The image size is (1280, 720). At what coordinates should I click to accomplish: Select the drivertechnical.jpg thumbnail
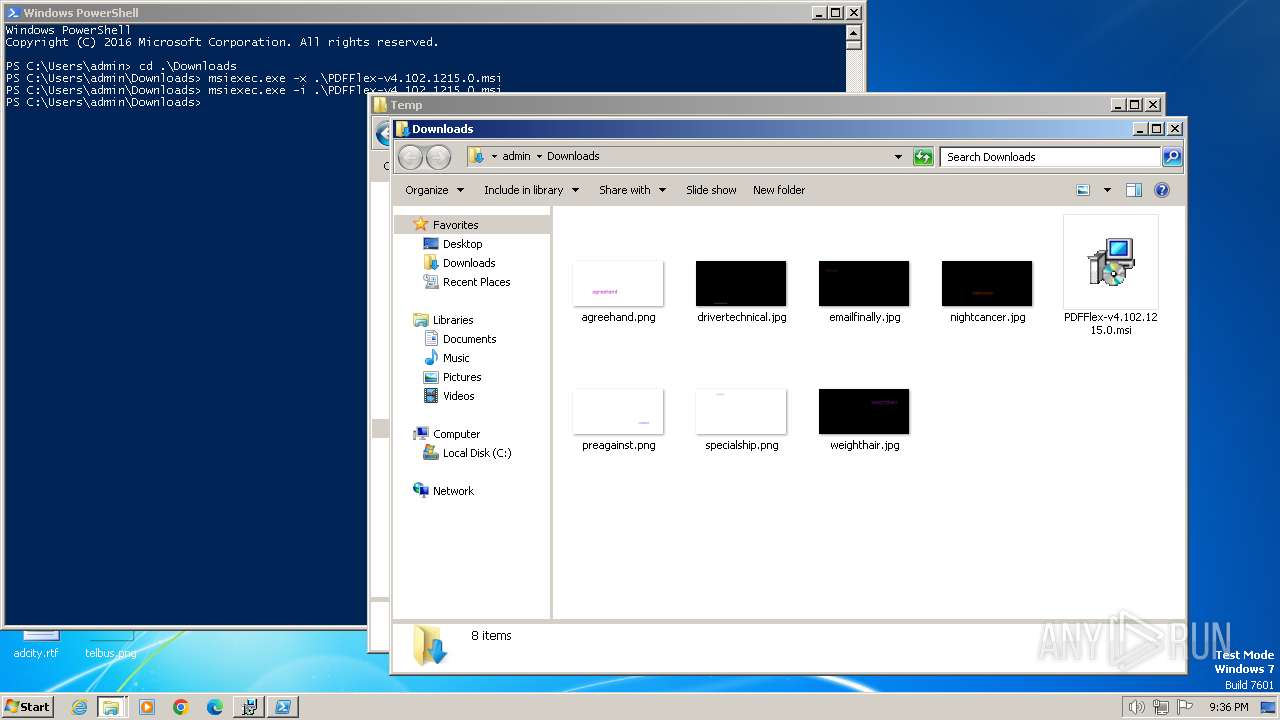coord(741,284)
